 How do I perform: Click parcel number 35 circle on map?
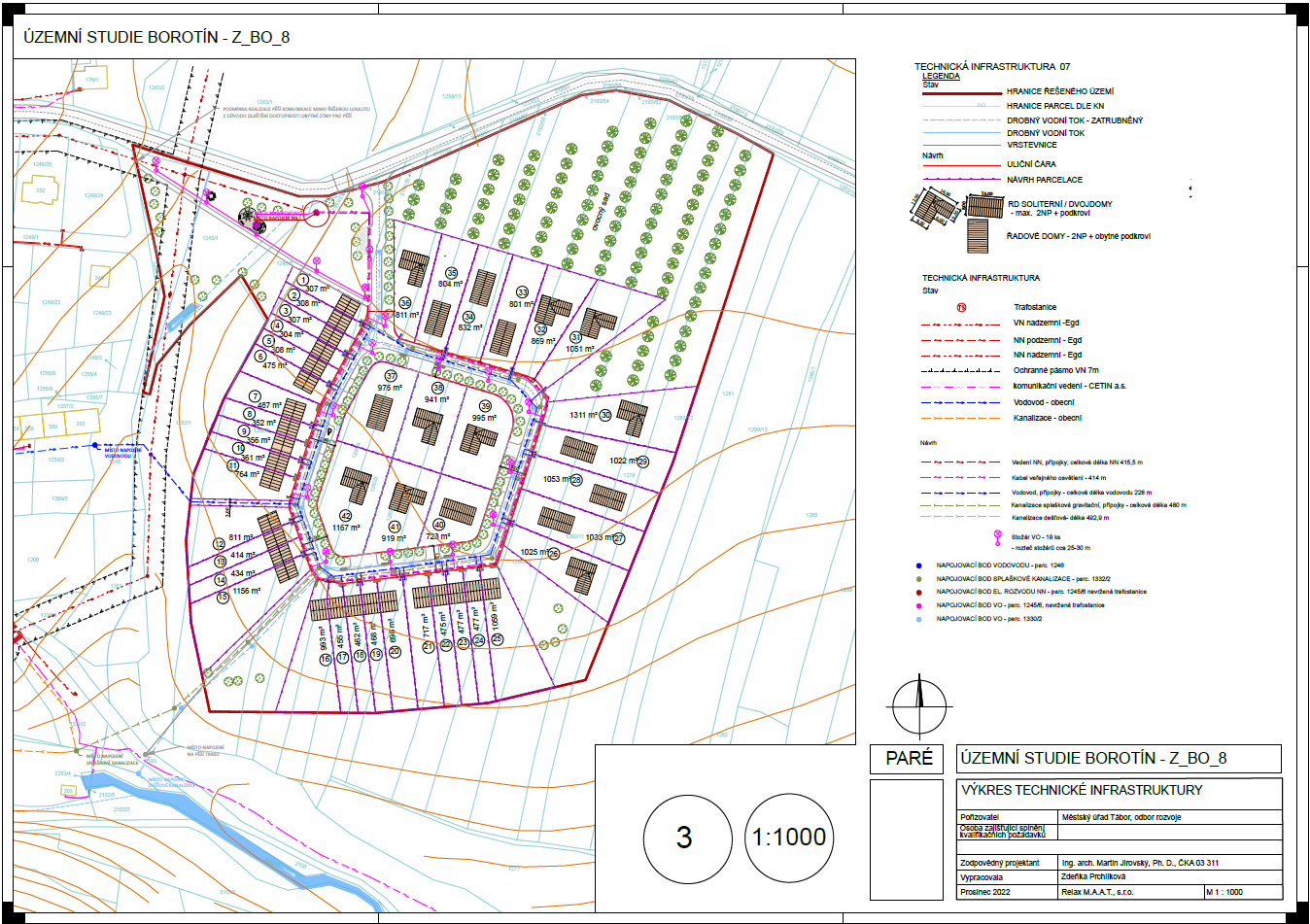pos(451,274)
